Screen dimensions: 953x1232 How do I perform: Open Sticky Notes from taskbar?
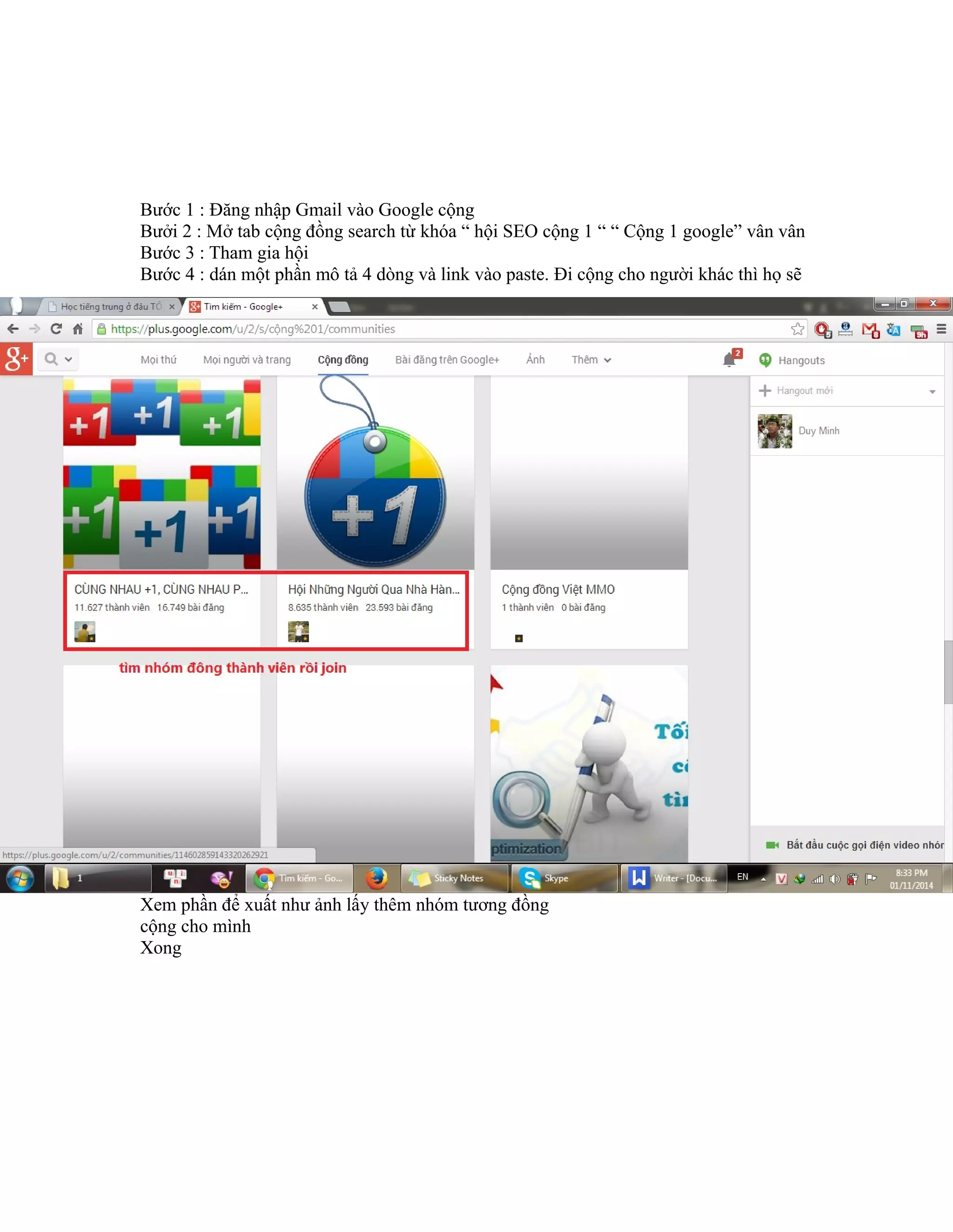pos(455,878)
